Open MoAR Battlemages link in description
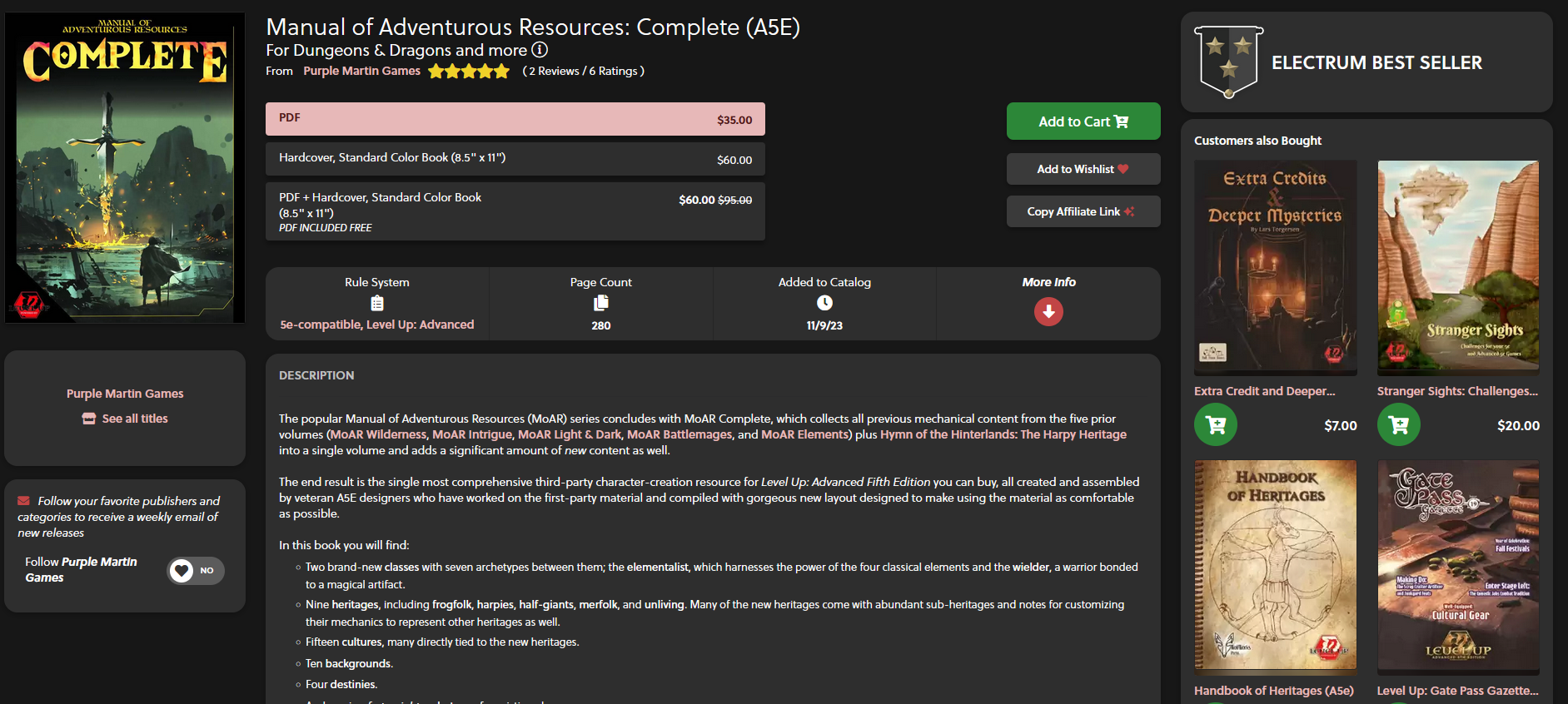 (x=679, y=434)
